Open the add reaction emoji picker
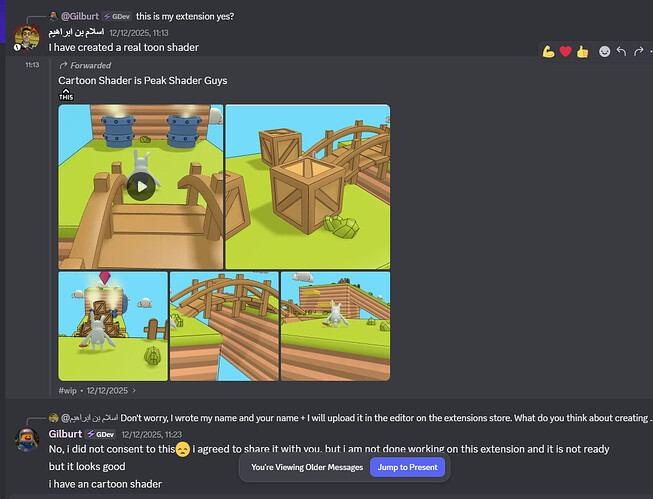 tap(604, 52)
